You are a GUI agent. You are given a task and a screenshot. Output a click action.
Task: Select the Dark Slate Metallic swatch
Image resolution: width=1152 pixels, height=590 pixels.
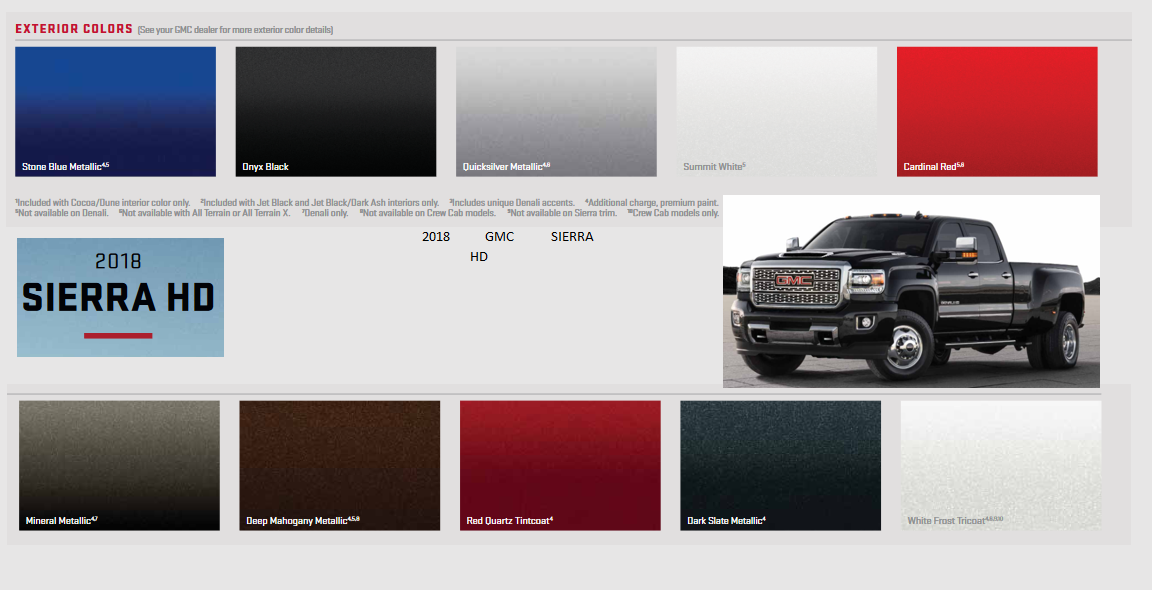pyautogui.click(x=780, y=465)
